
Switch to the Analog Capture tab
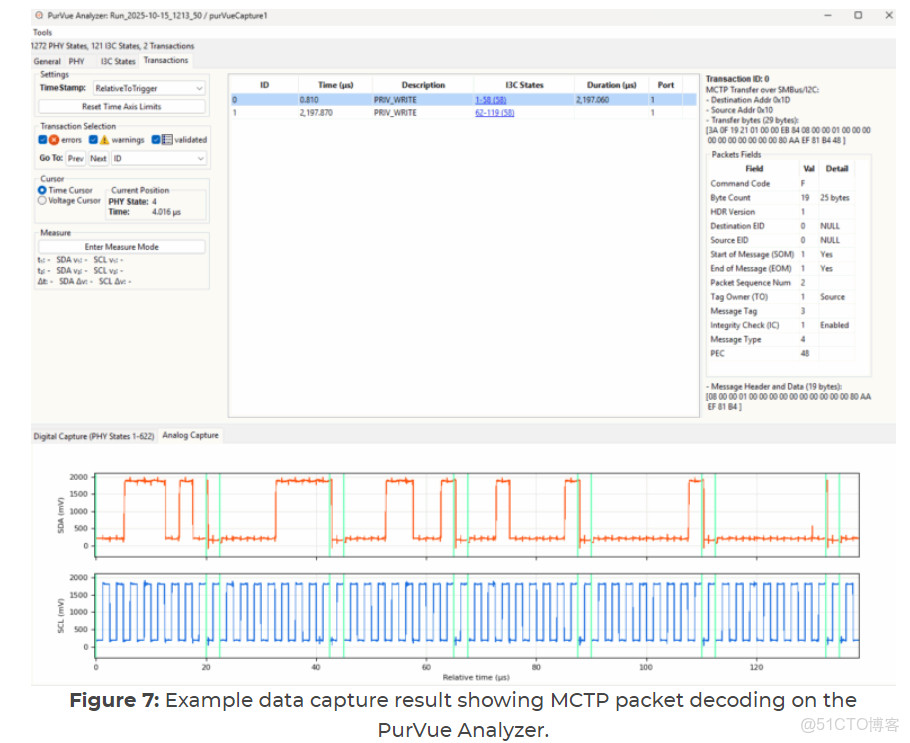pos(190,435)
